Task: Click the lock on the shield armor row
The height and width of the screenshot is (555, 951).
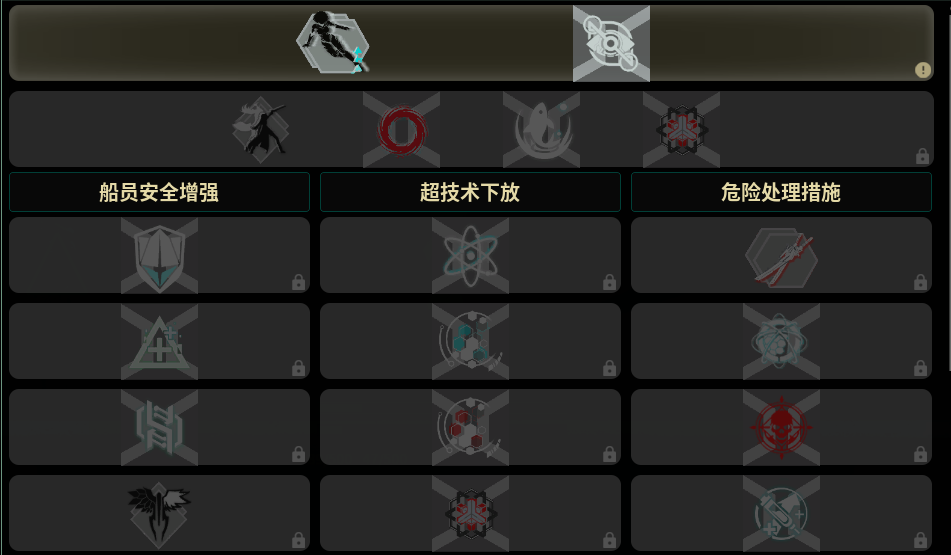Action: 298,282
